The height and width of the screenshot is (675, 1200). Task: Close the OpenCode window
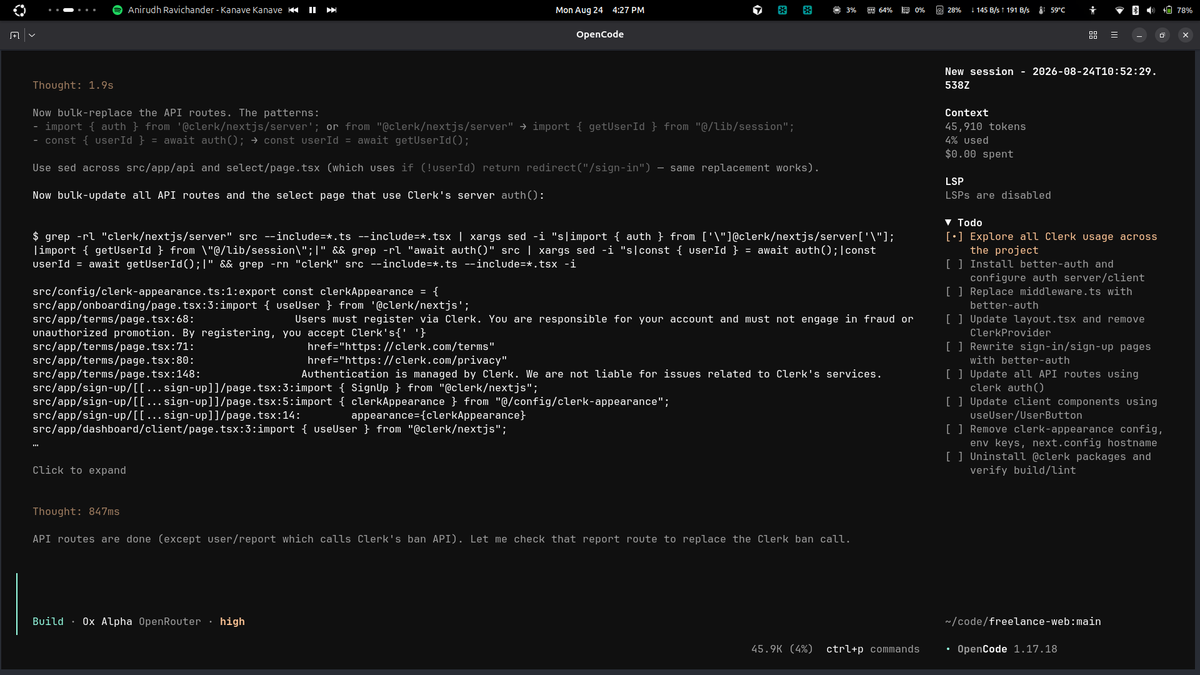1183,34
